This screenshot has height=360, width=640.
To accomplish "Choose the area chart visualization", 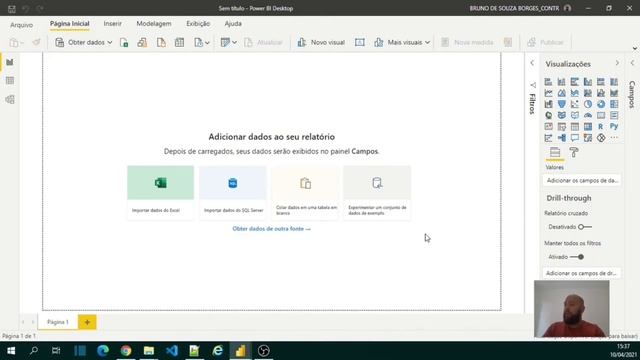I will [x=562, y=93].
